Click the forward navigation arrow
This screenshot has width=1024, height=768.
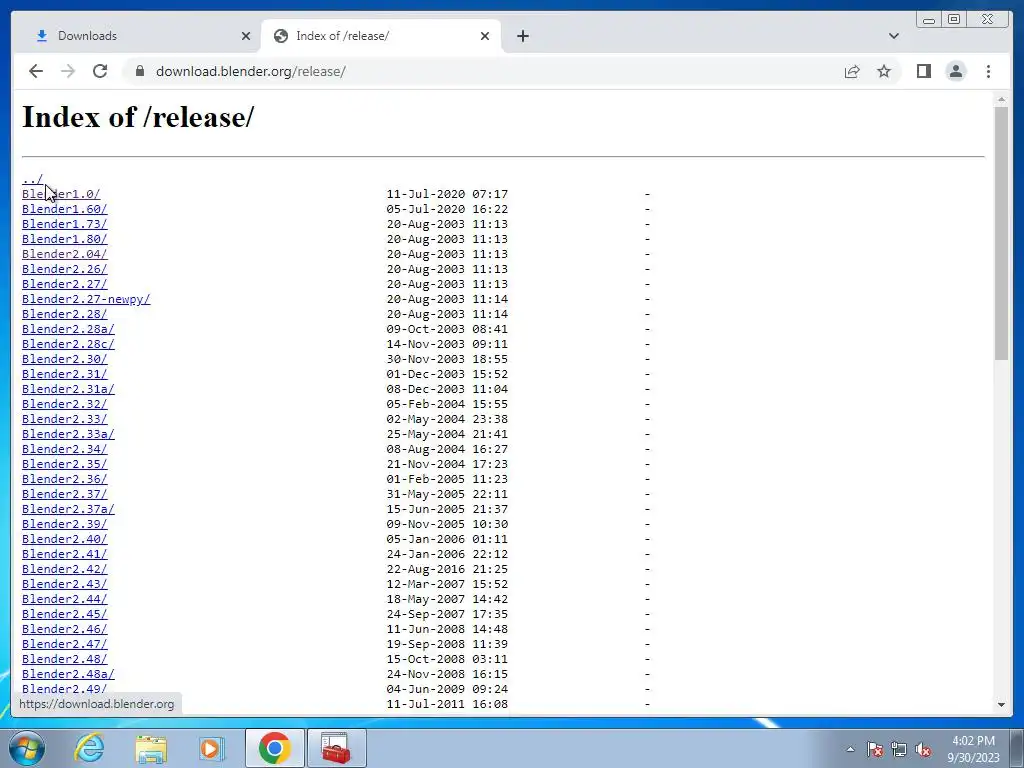pos(68,71)
